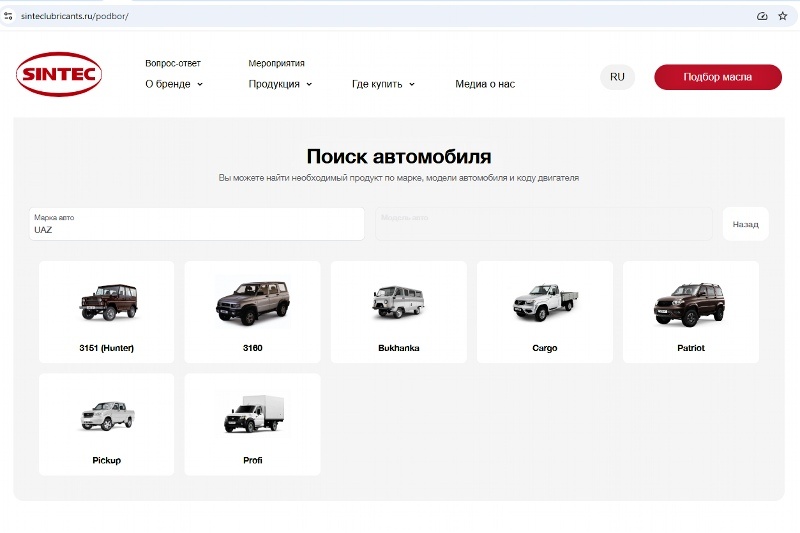Click the Марка авто field containing UAZ
This screenshot has width=800, height=533.
click(197, 224)
